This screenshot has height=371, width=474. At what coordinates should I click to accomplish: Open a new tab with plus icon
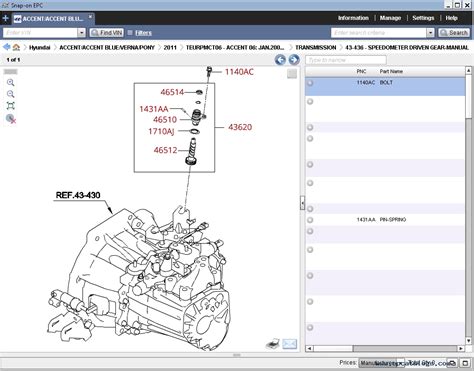click(5, 18)
